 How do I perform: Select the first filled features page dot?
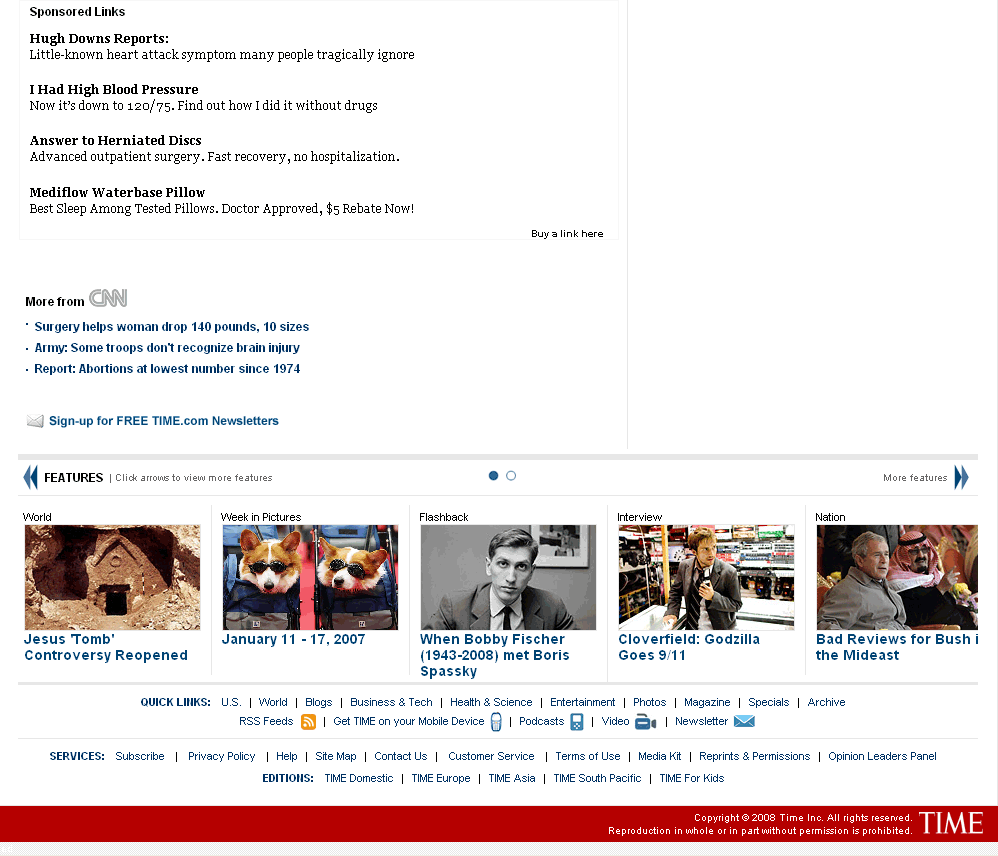493,475
